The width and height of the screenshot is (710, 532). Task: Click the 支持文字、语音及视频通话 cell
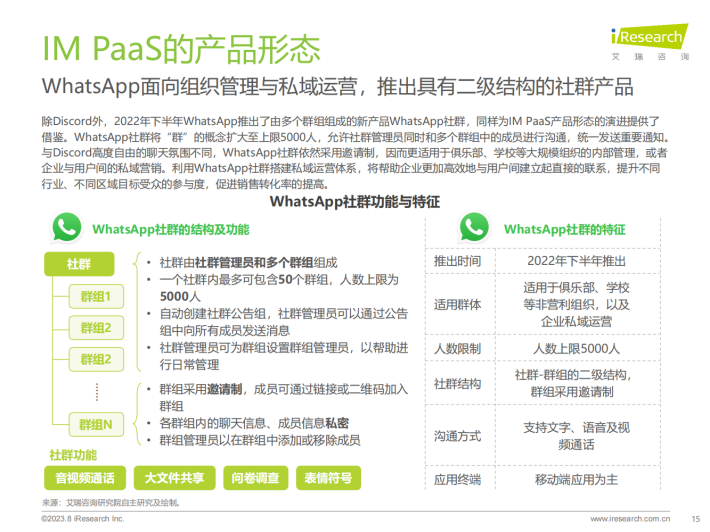pos(576,436)
